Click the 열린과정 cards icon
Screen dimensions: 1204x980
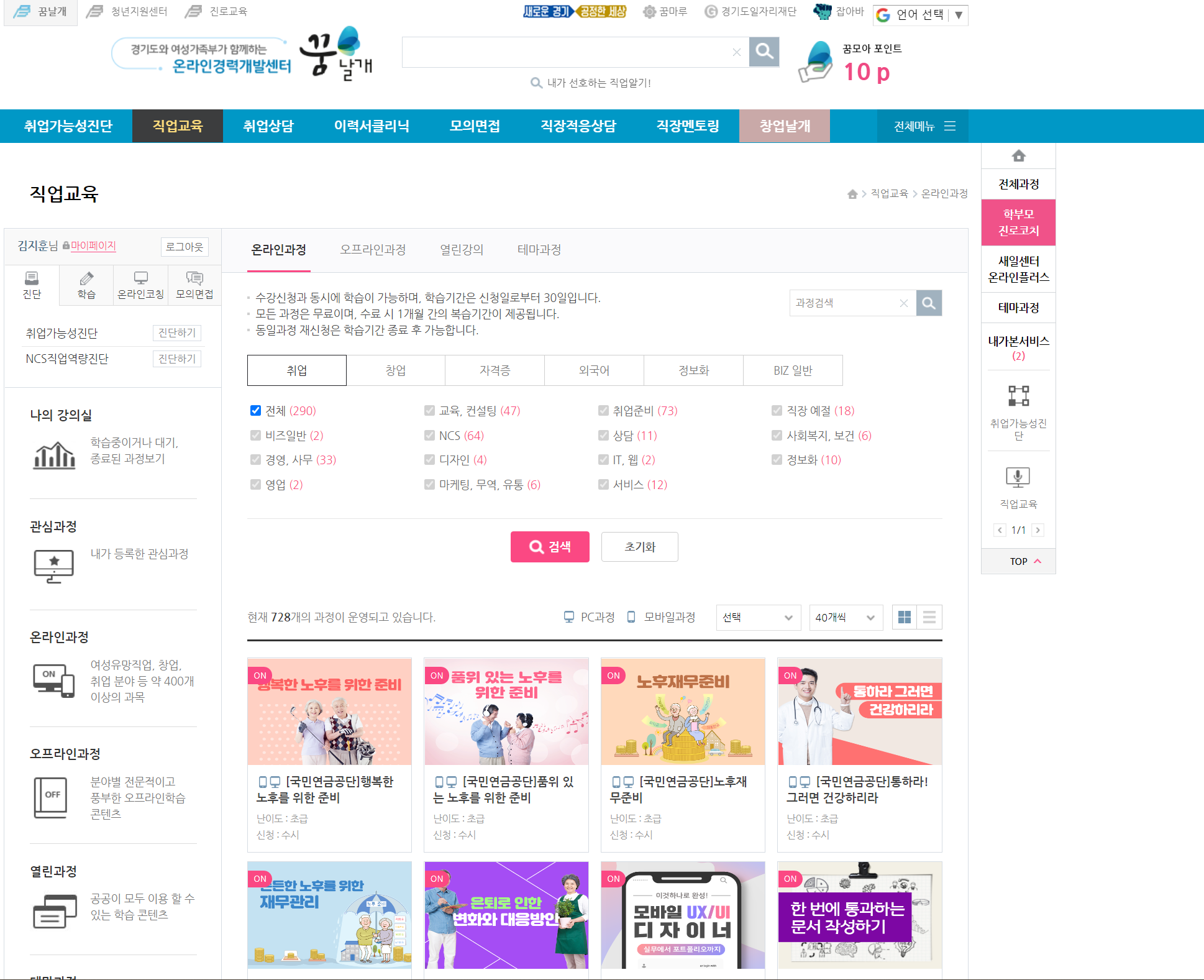55,912
